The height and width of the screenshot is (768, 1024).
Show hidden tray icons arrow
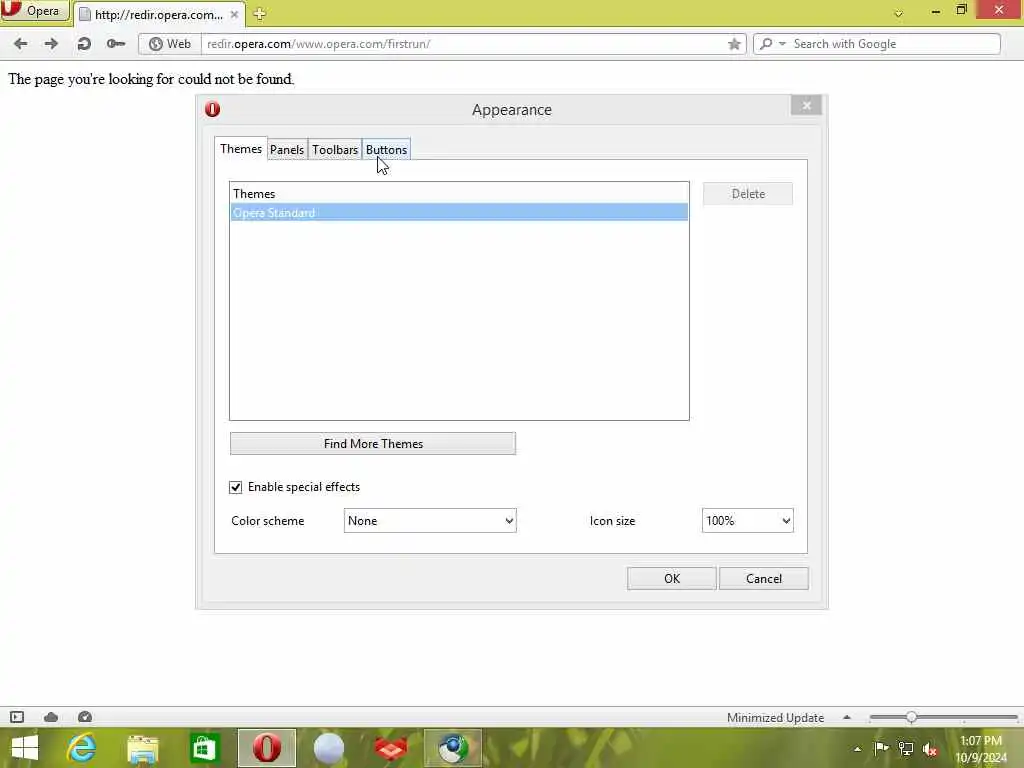coord(857,749)
